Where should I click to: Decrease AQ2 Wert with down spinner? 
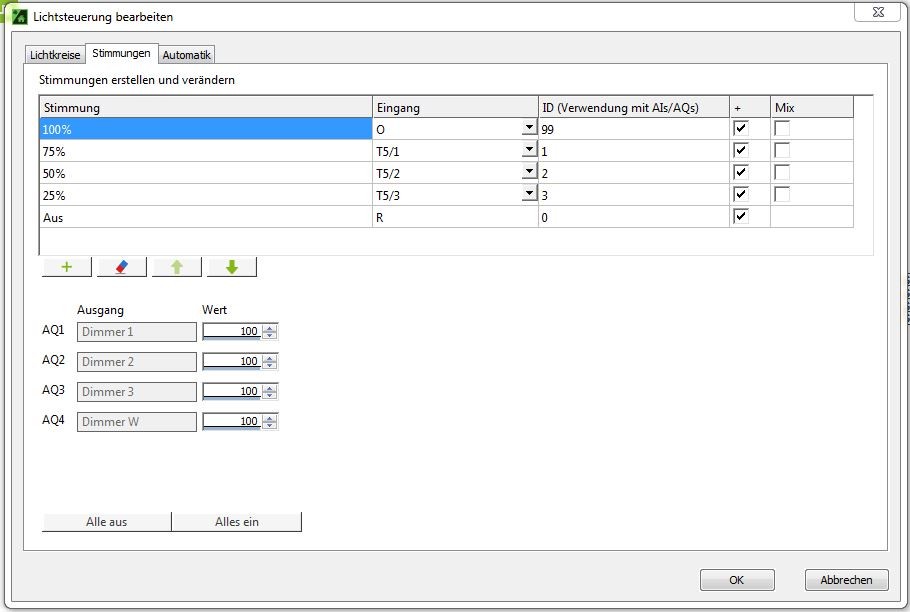[269, 365]
